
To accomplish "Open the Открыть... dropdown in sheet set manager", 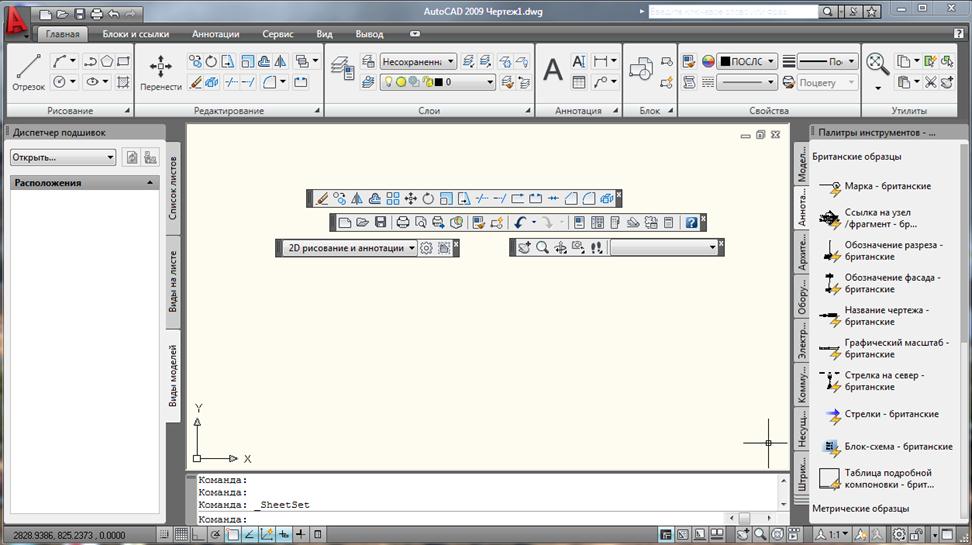I will [x=63, y=157].
